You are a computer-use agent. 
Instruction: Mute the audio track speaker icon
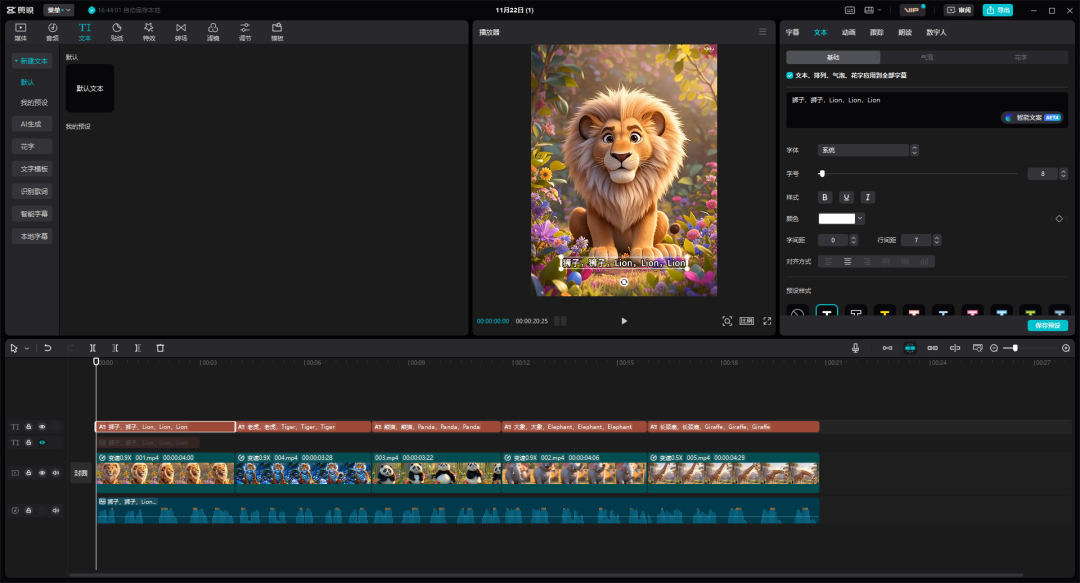(x=55, y=511)
